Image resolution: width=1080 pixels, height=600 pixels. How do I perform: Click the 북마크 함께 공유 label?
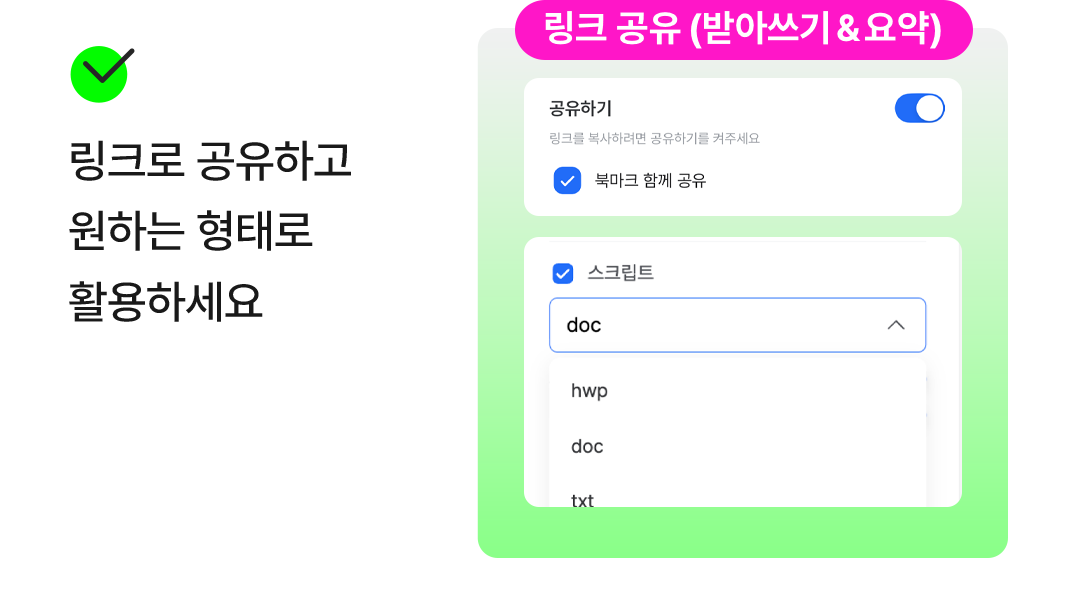(x=650, y=181)
